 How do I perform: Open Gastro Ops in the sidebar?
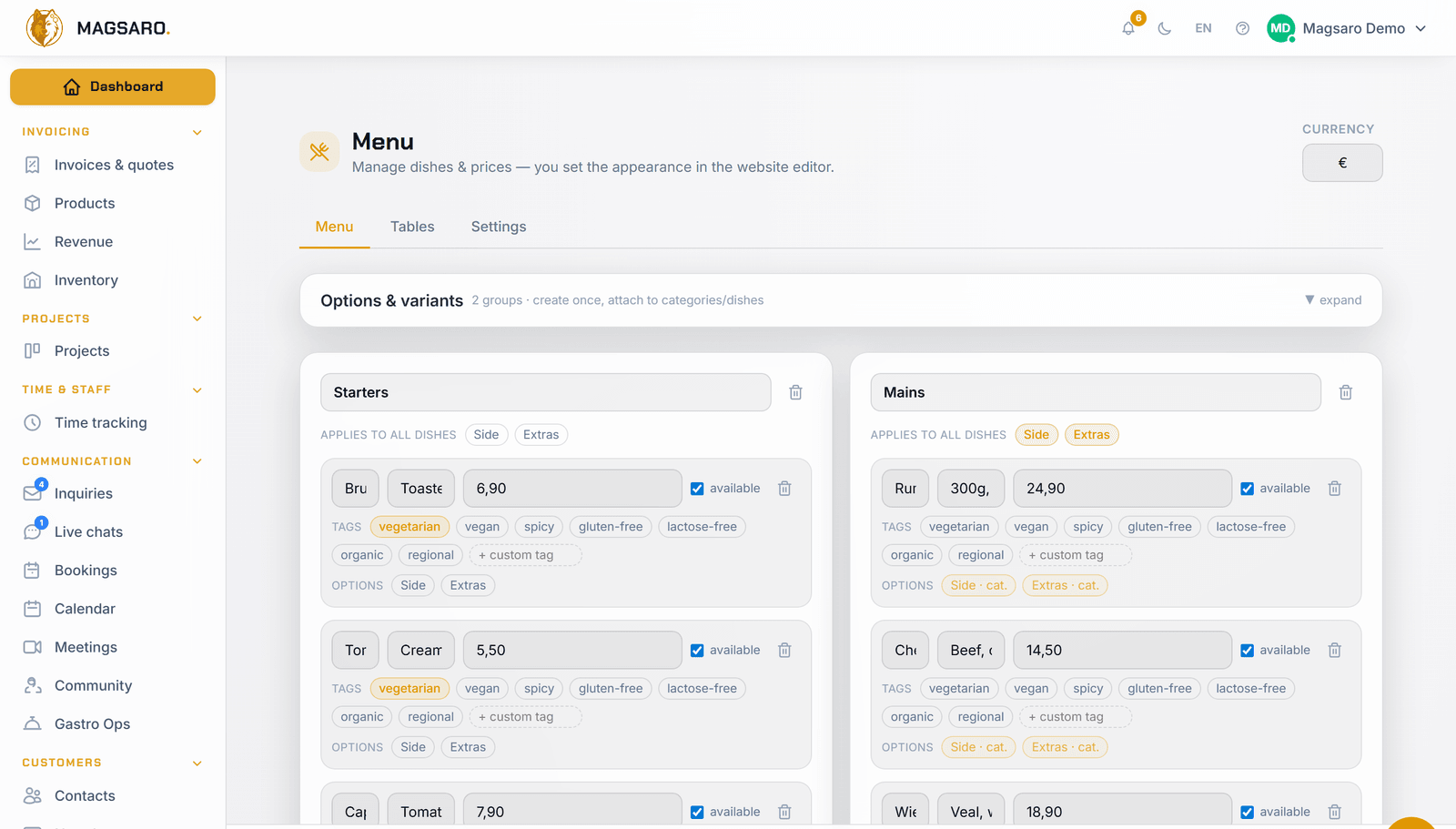[x=113, y=724]
